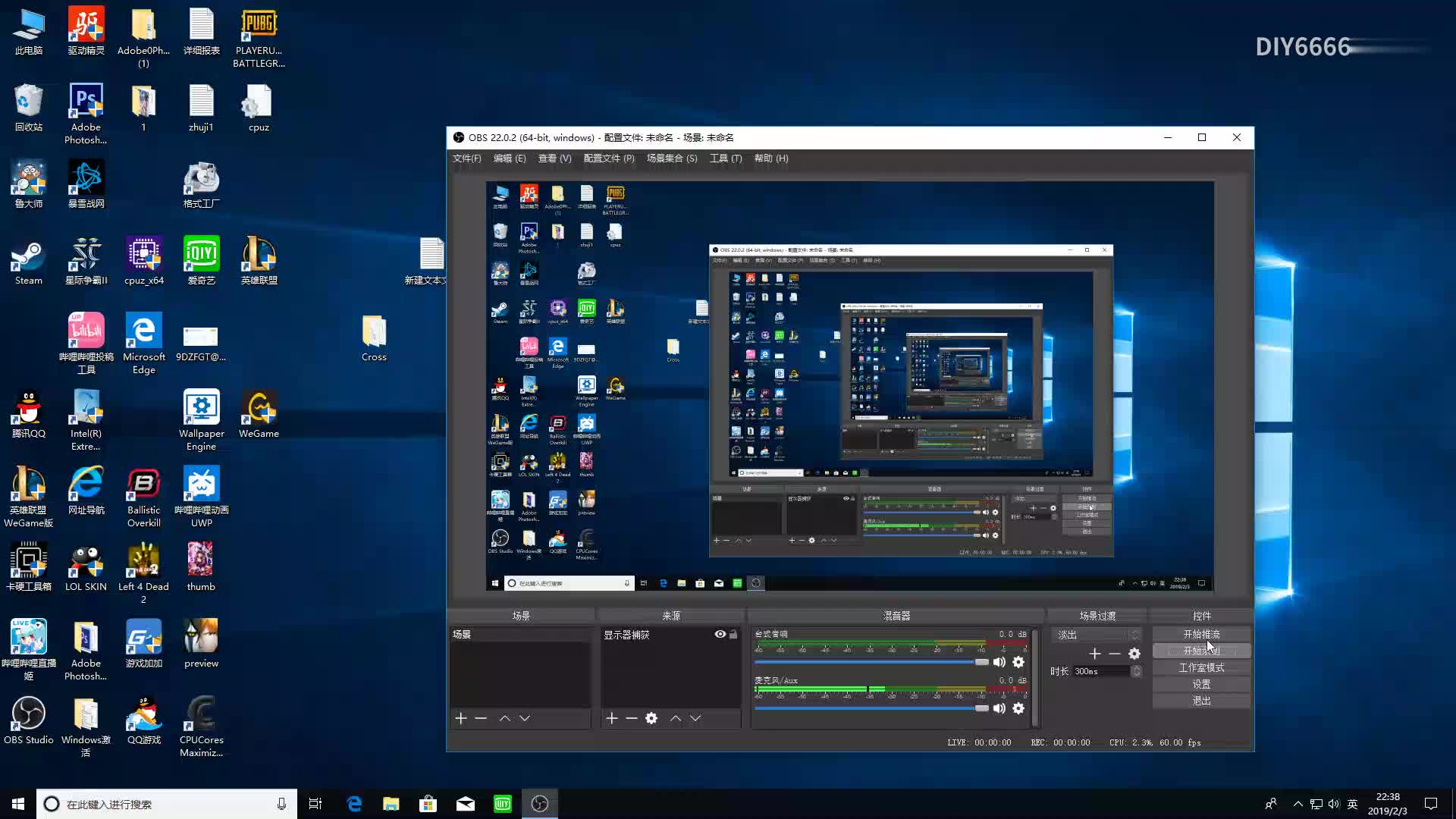Screen dimensions: 1456x819
Task: Click the mixer panel vertical scrollbar
Action: [x=1035, y=677]
